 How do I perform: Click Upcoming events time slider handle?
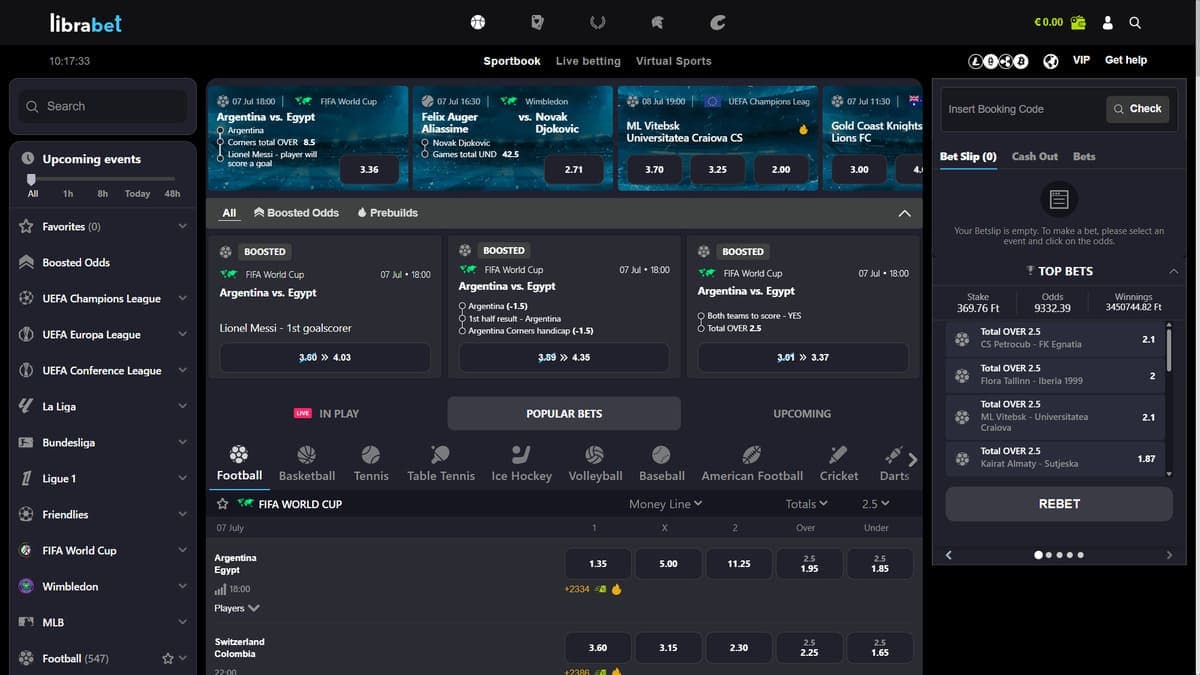[32, 180]
